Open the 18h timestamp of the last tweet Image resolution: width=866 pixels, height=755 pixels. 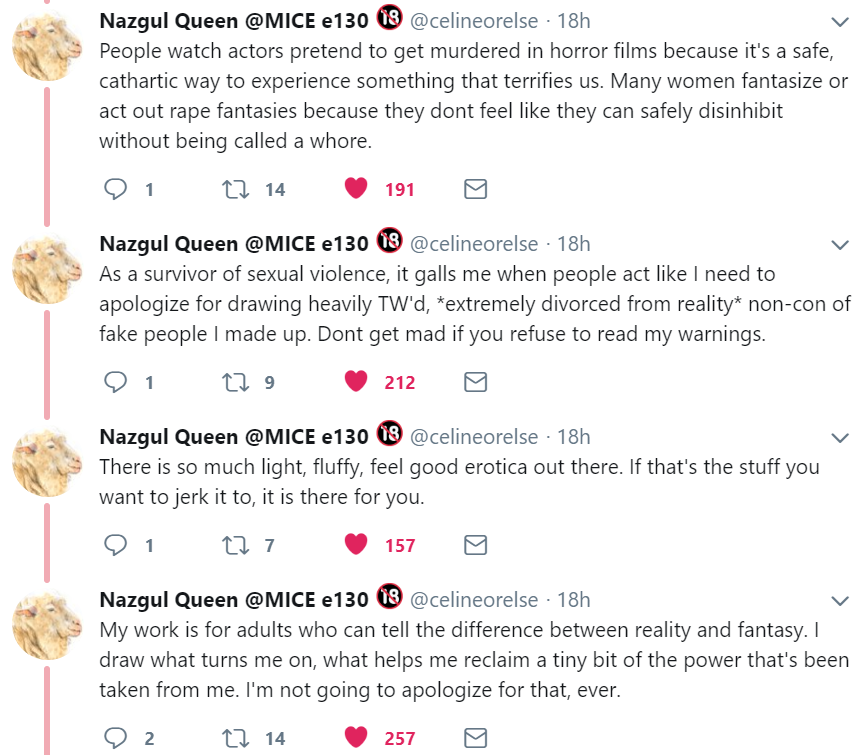574,601
